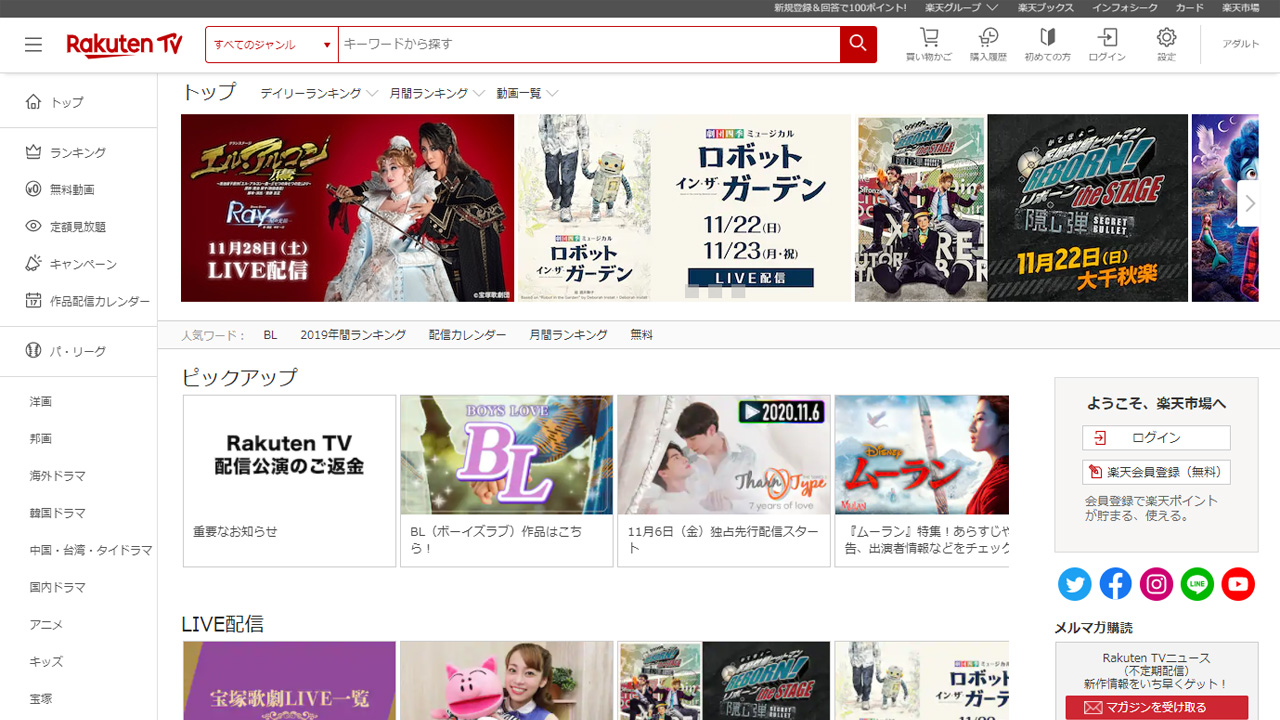Click the マガジンを受け取る button
This screenshot has height=720, width=1280.
tap(1156, 707)
